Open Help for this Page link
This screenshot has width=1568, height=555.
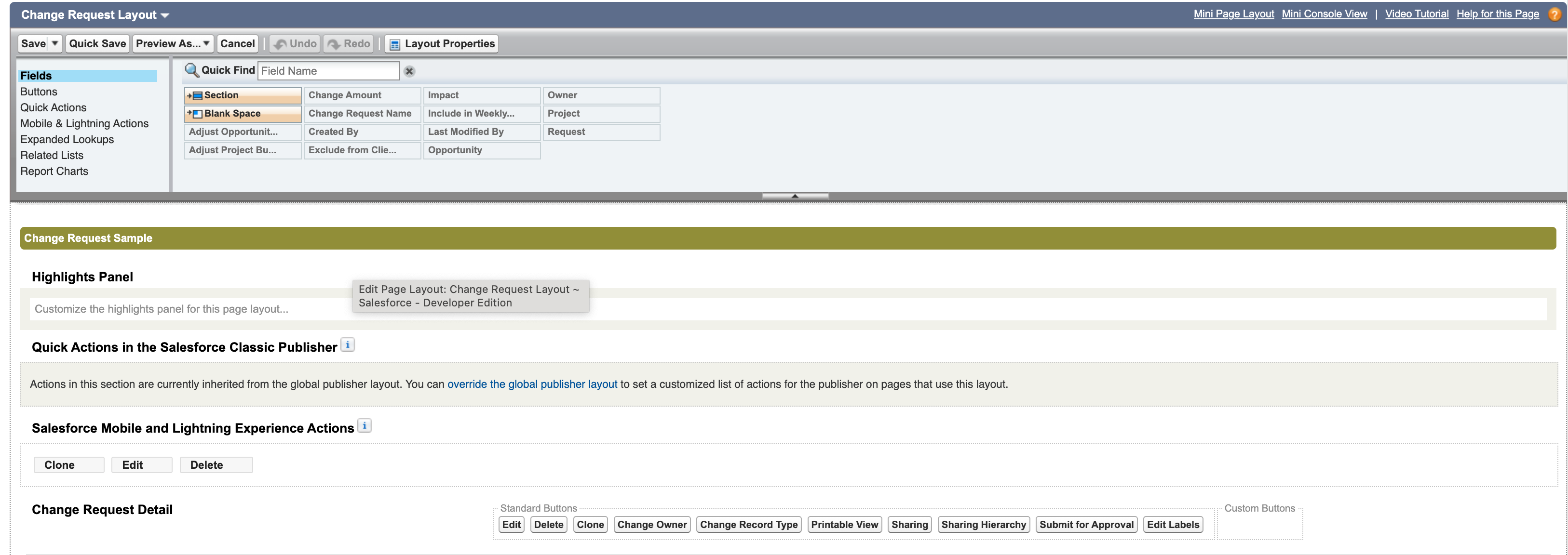point(1498,14)
